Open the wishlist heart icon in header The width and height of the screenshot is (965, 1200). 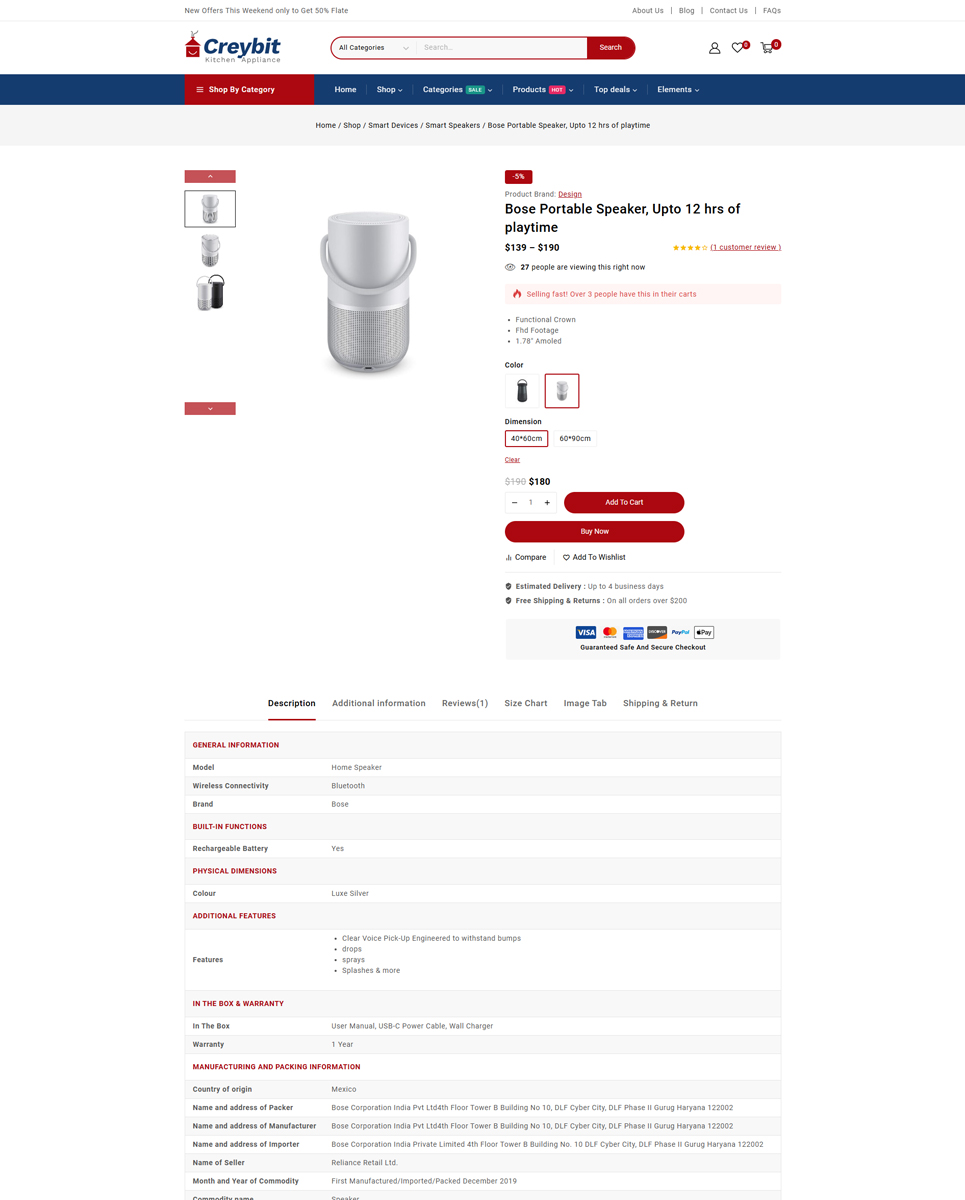(x=738, y=47)
